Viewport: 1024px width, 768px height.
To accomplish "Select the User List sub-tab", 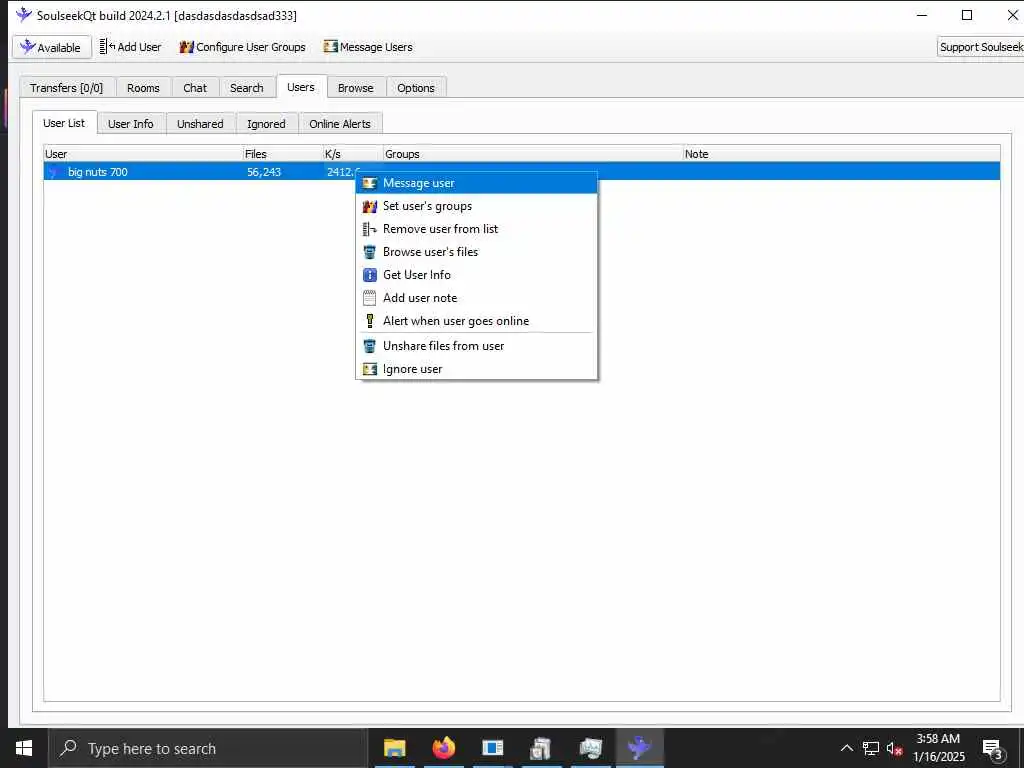I will [64, 123].
